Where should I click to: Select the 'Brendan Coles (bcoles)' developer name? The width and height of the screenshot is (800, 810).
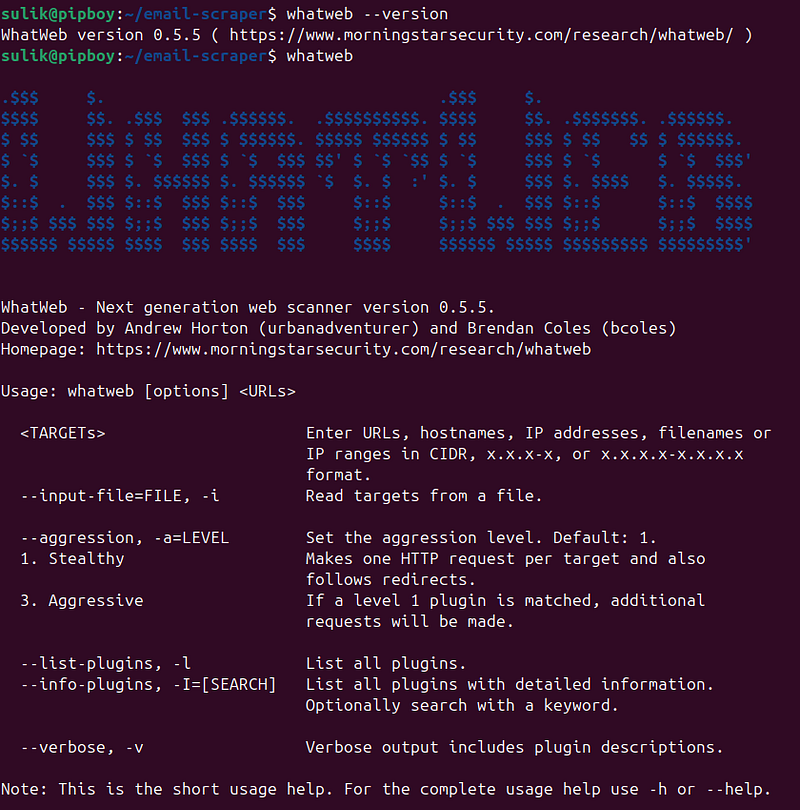572,329
